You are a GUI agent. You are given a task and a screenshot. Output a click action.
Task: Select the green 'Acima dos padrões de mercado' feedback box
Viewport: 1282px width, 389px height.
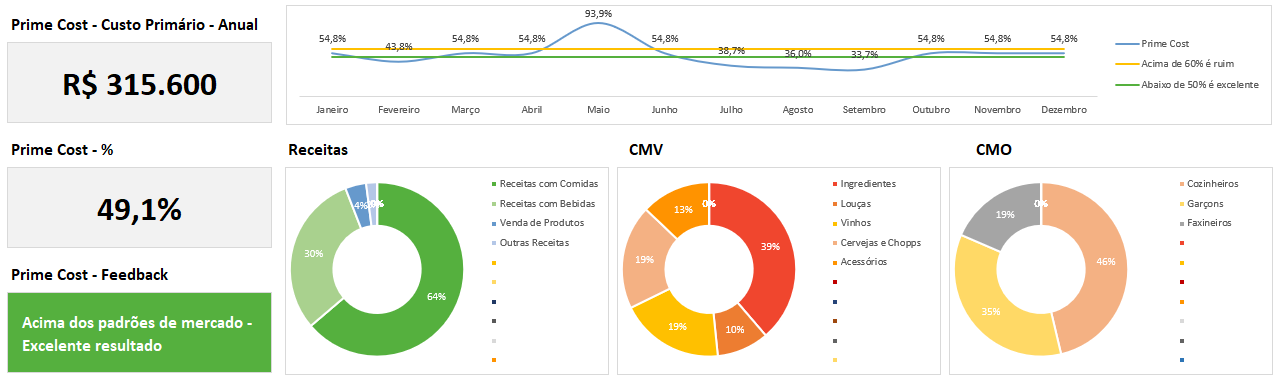[x=139, y=332]
